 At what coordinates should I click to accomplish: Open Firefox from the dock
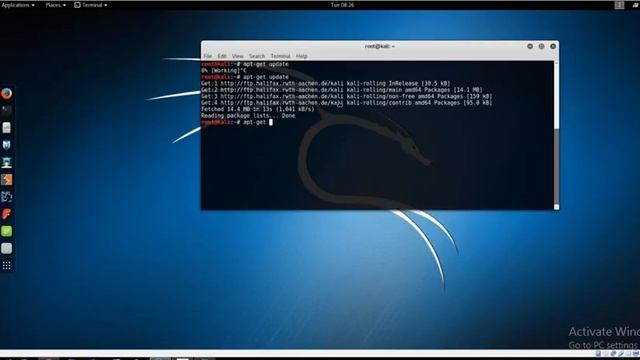(6, 93)
